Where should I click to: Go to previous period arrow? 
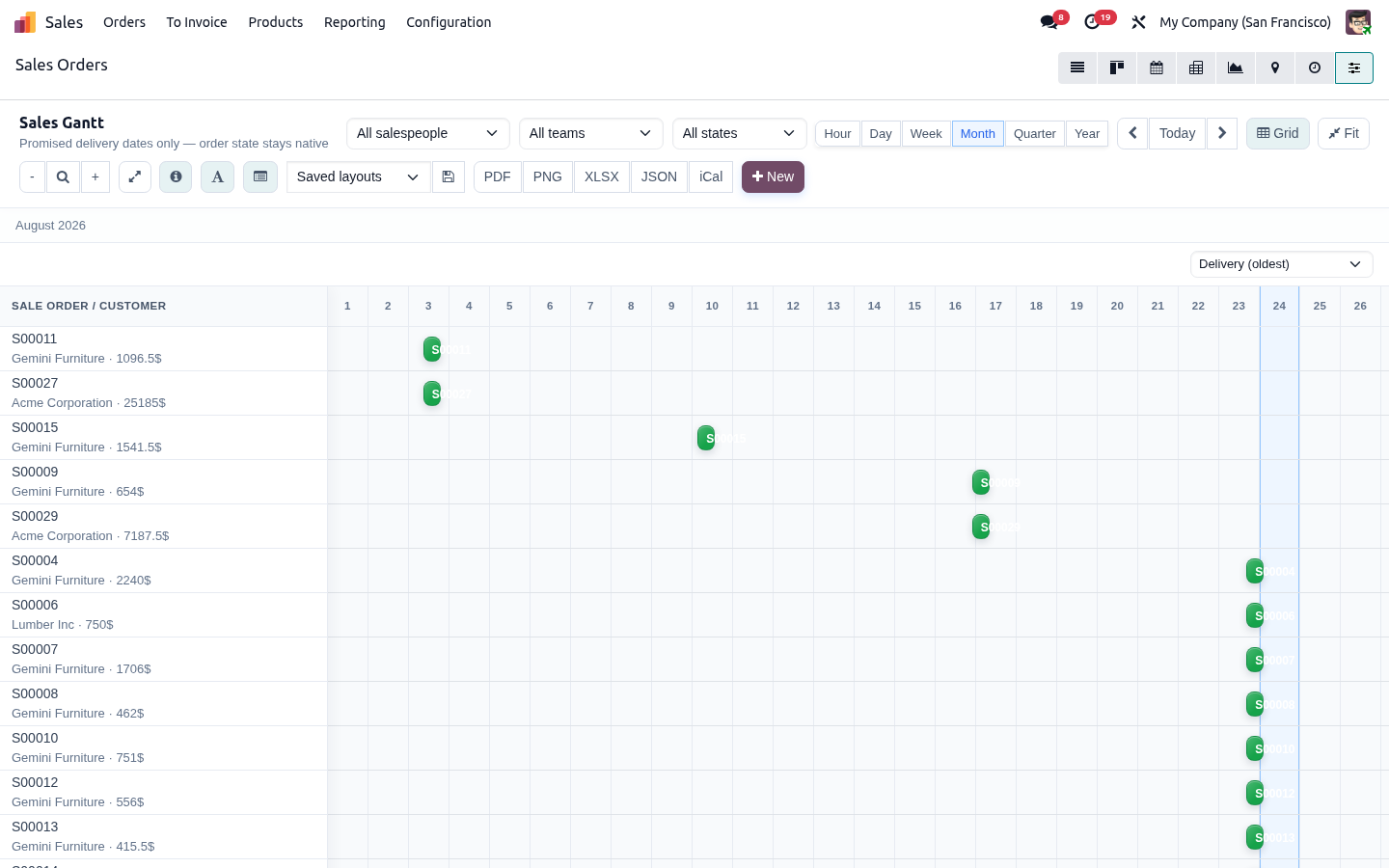(x=1133, y=133)
